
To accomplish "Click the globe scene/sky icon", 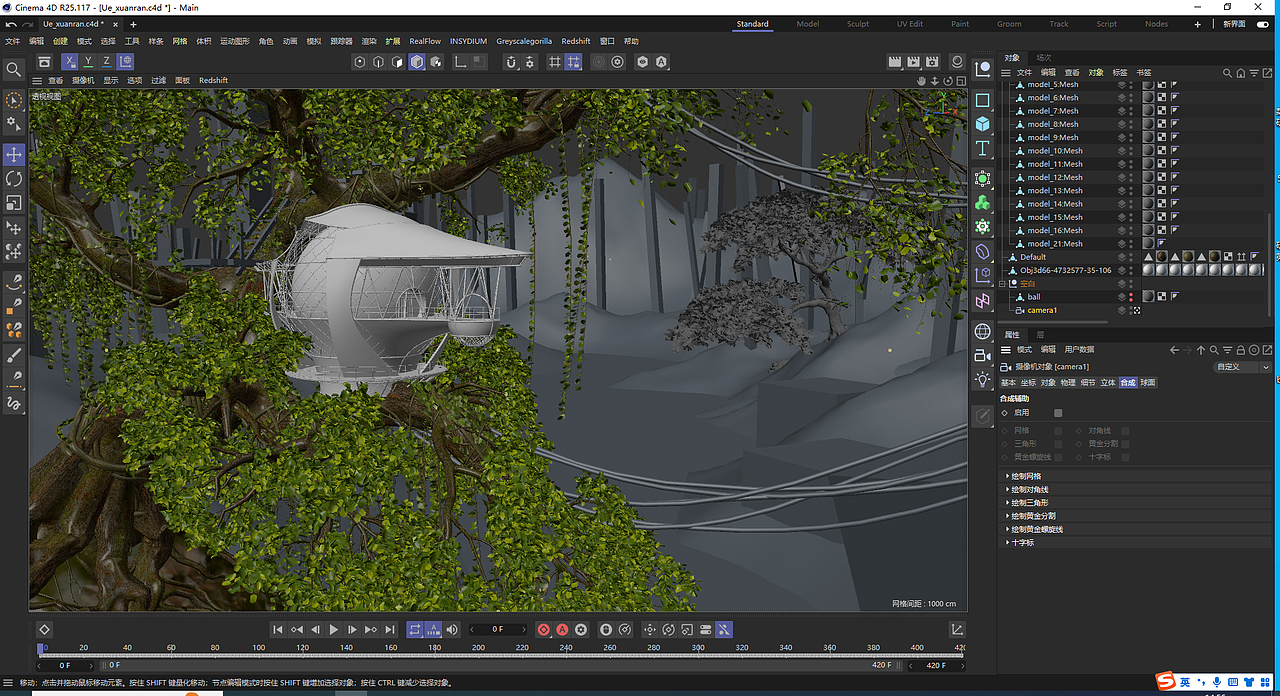I will [983, 332].
